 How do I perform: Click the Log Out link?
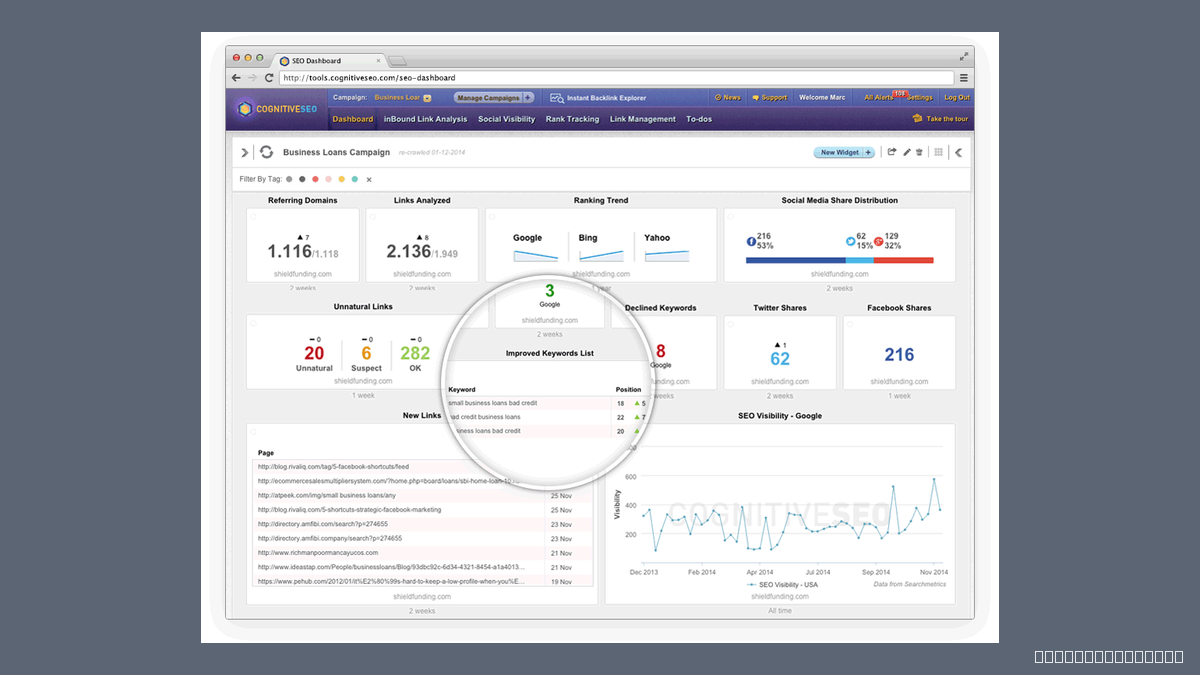[957, 98]
